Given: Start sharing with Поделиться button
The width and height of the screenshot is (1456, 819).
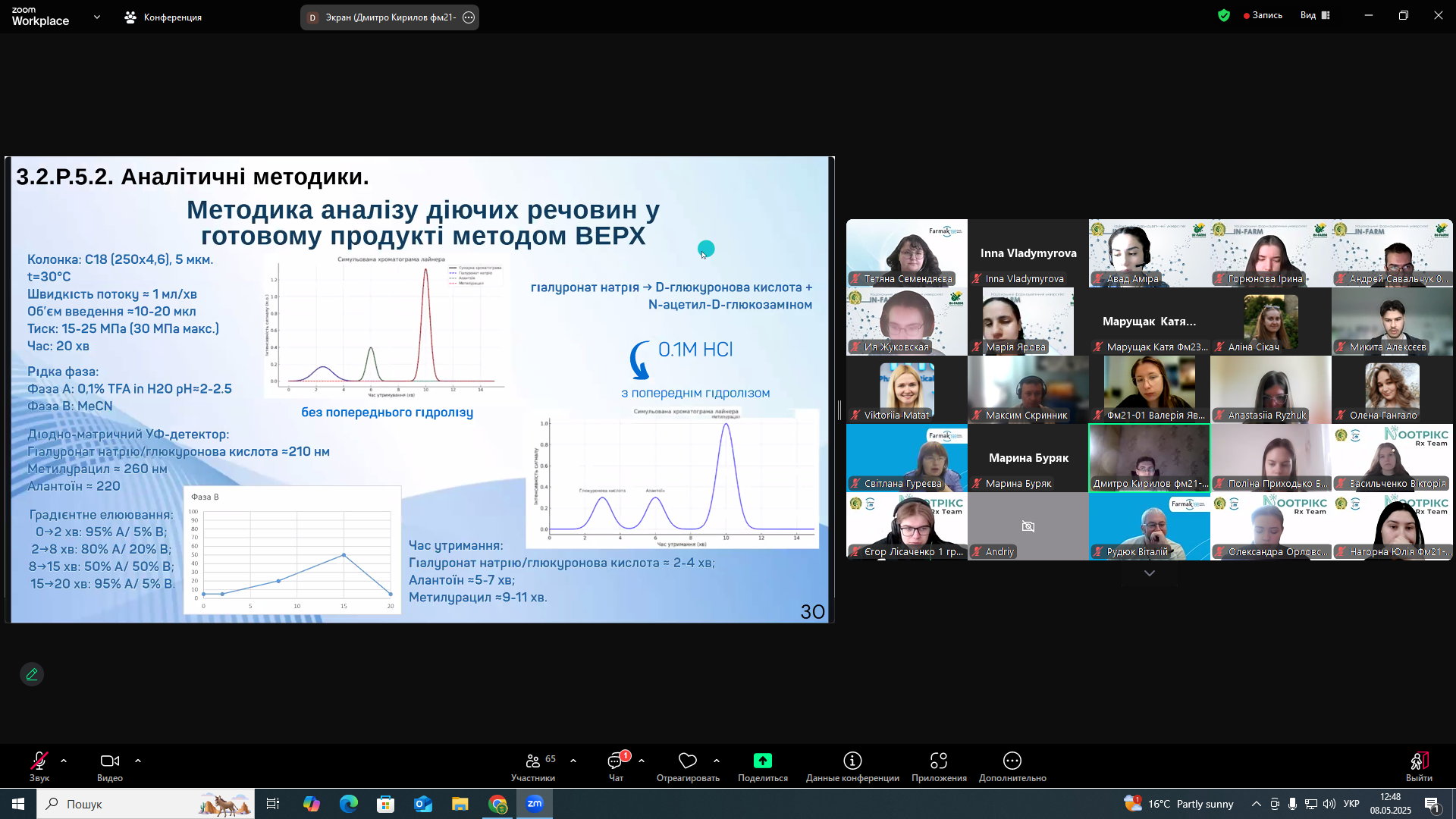Looking at the screenshot, I should point(763,767).
